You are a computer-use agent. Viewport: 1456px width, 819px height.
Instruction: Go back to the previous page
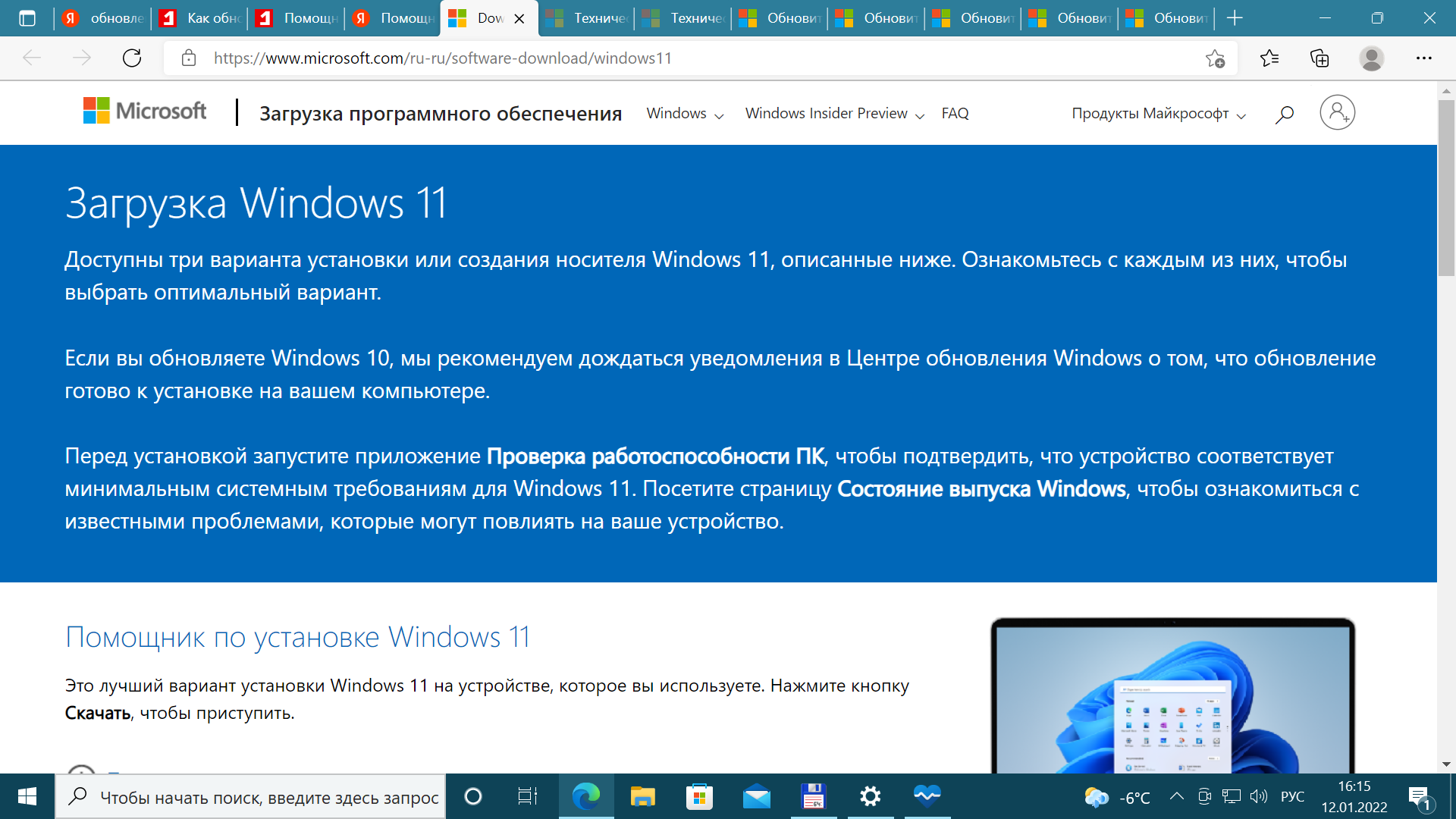32,58
